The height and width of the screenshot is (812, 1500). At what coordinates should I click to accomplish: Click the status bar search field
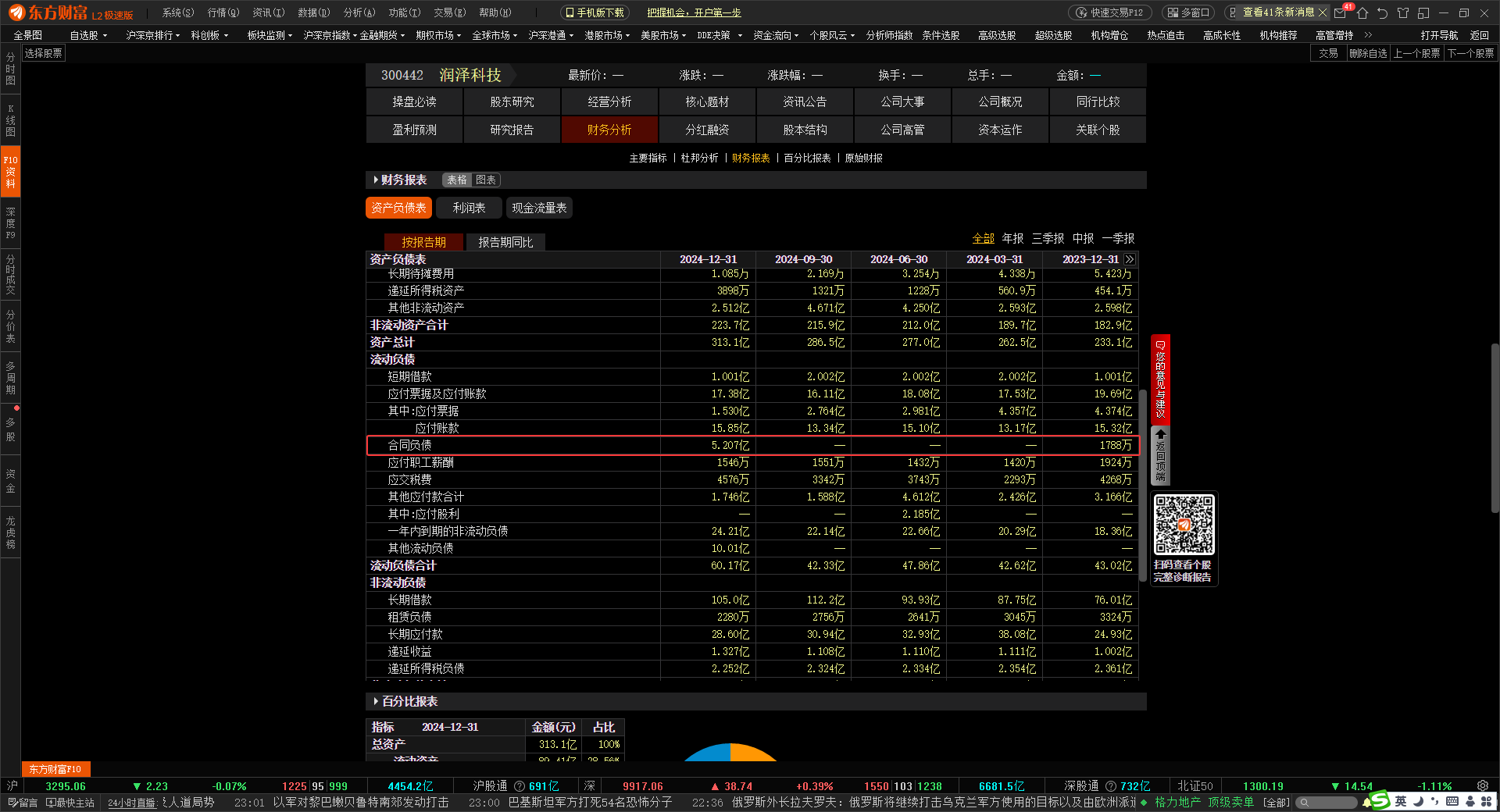click(x=1327, y=802)
